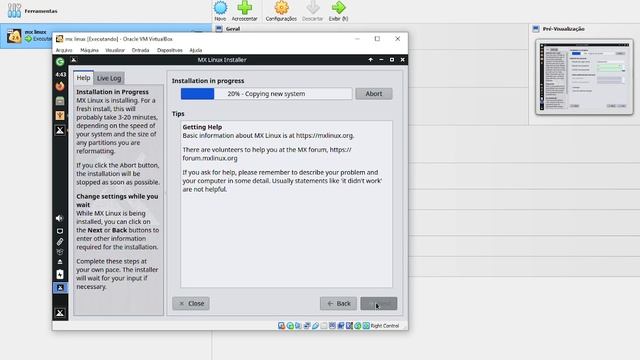Click the Geral section header in Manager

pos(233,29)
